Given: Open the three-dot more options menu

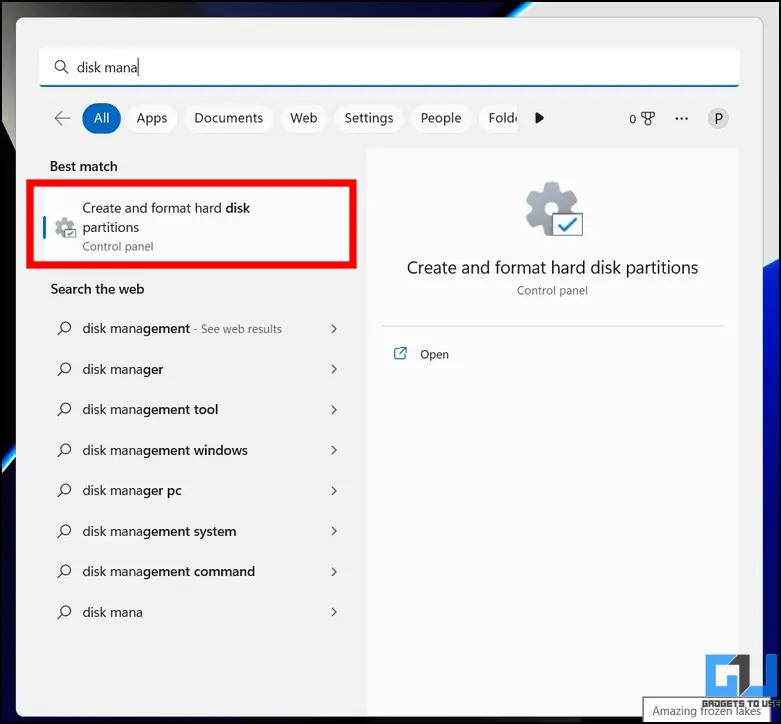Looking at the screenshot, I should point(681,119).
